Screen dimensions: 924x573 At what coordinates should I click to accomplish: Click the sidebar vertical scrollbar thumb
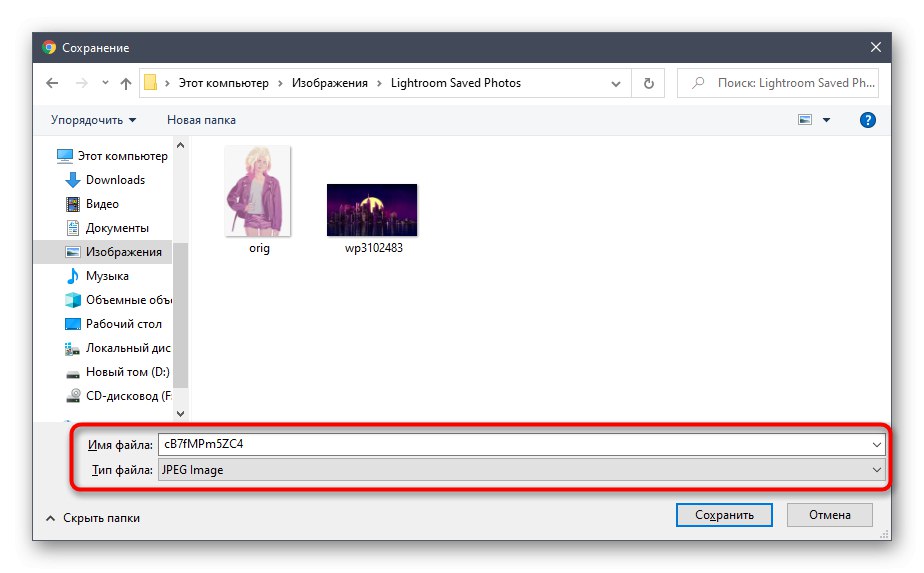pos(180,315)
